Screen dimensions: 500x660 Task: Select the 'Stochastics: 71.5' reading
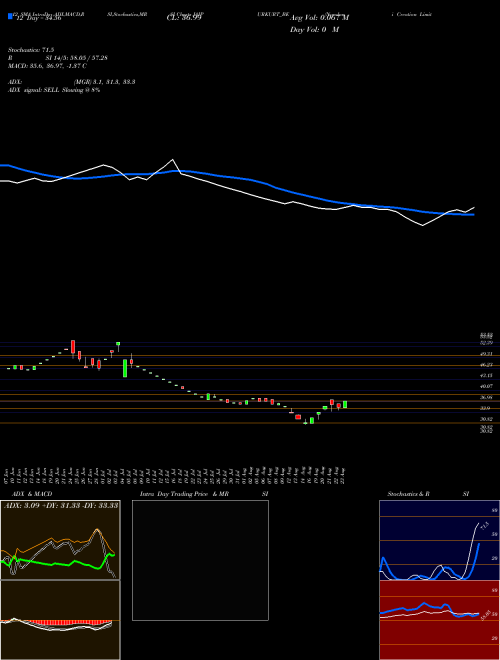click(31, 50)
